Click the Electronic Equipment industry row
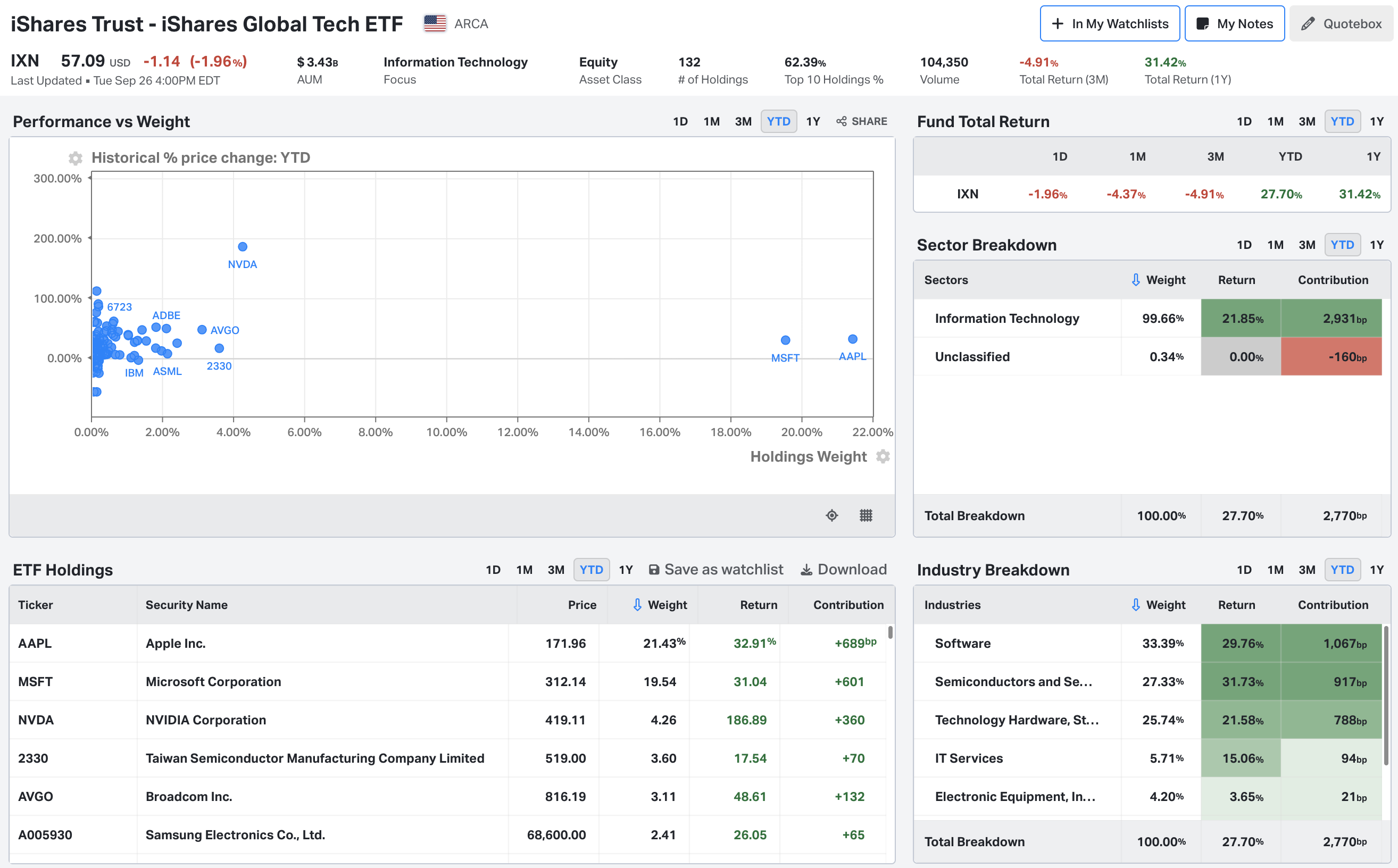The image size is (1398, 868). pyautogui.click(x=1149, y=796)
